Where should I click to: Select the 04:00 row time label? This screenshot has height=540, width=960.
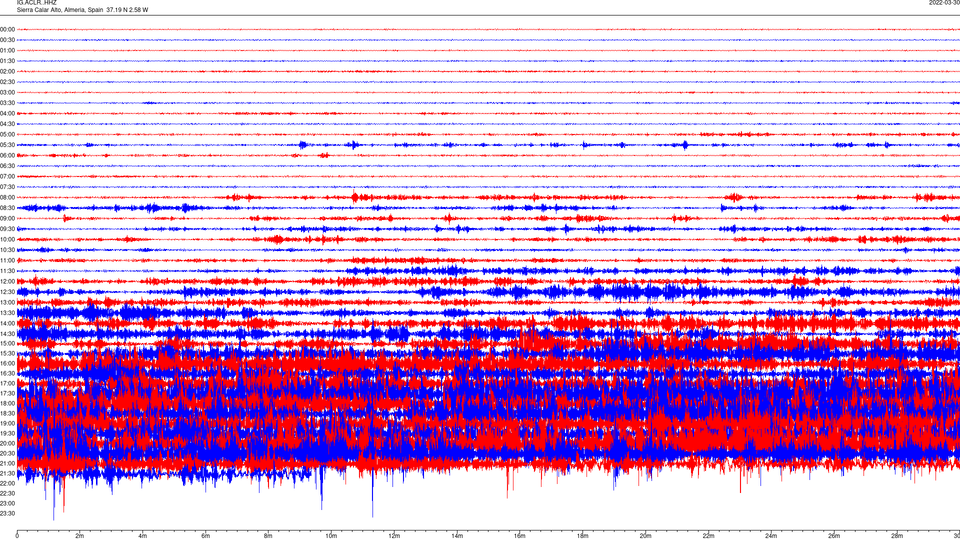(x=7, y=113)
